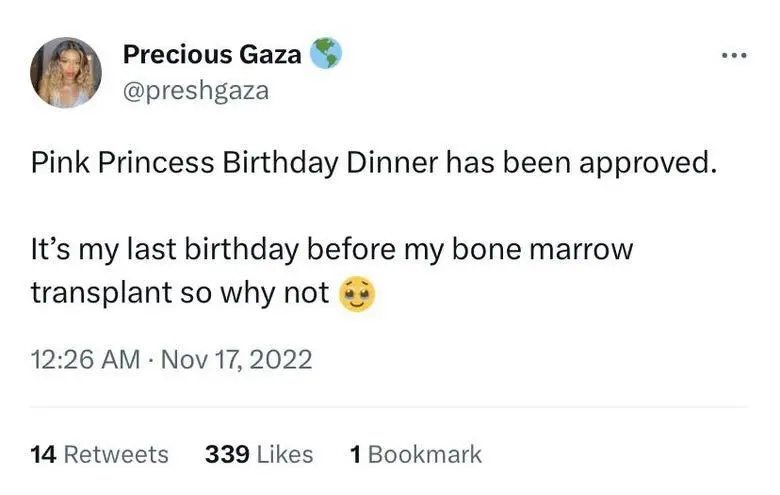The image size is (780, 495).
Task: Click the teary-eyed face emoji in tweet
Action: pos(358,295)
